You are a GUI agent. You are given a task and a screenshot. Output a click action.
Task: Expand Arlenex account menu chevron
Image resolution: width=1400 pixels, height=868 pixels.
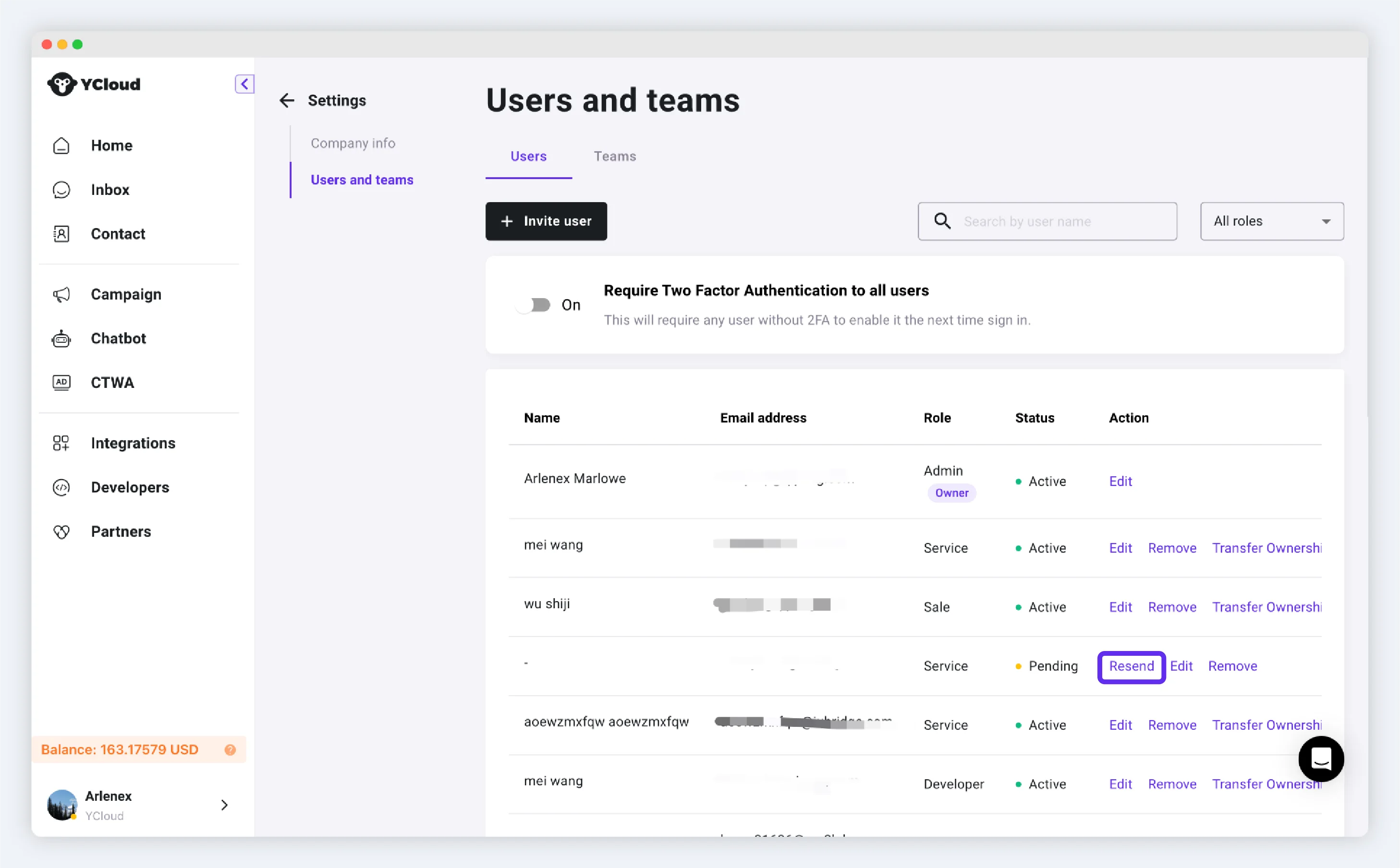coord(225,805)
